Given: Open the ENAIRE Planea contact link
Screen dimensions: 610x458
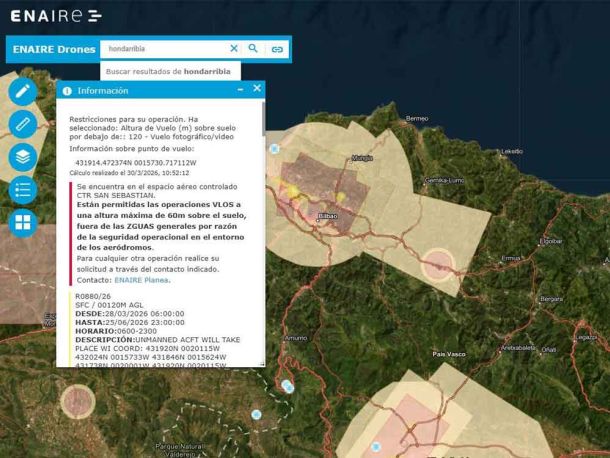Looking at the screenshot, I should tap(141, 280).
